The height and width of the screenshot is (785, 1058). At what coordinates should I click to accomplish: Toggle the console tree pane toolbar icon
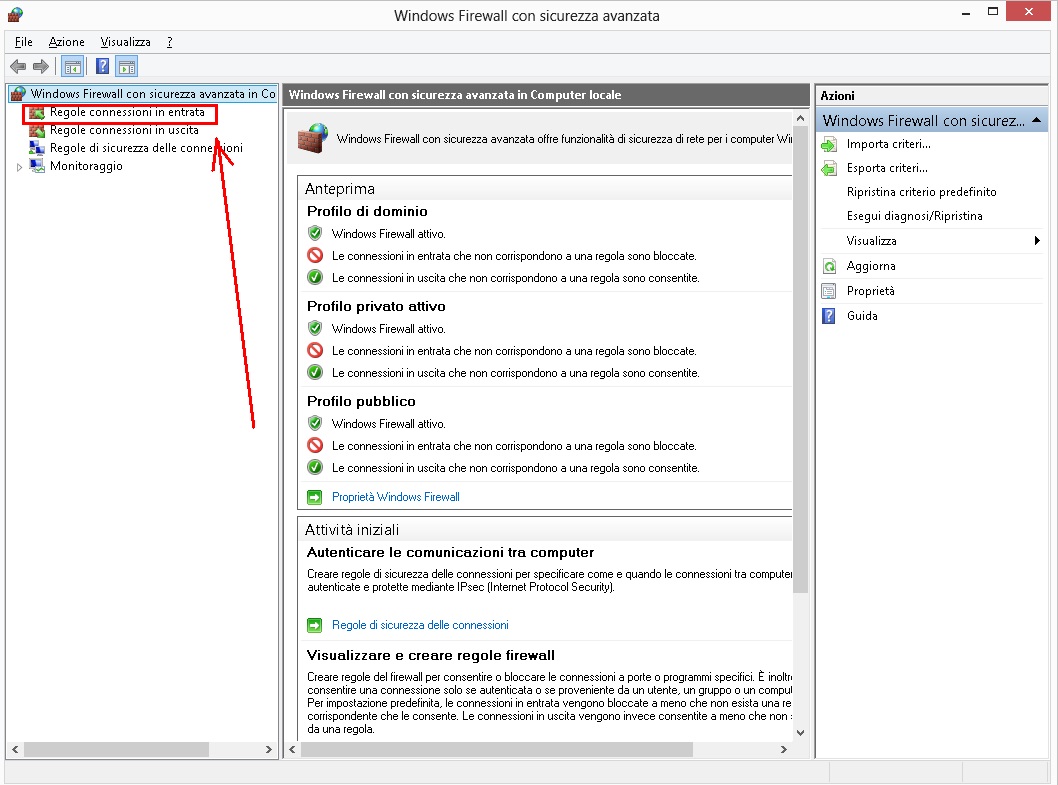pos(72,67)
